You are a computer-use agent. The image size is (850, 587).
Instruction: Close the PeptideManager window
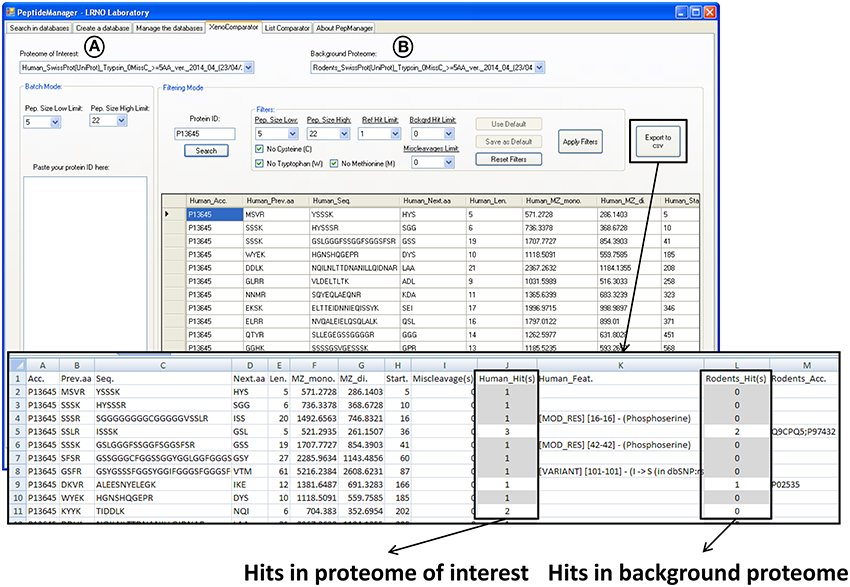click(710, 12)
